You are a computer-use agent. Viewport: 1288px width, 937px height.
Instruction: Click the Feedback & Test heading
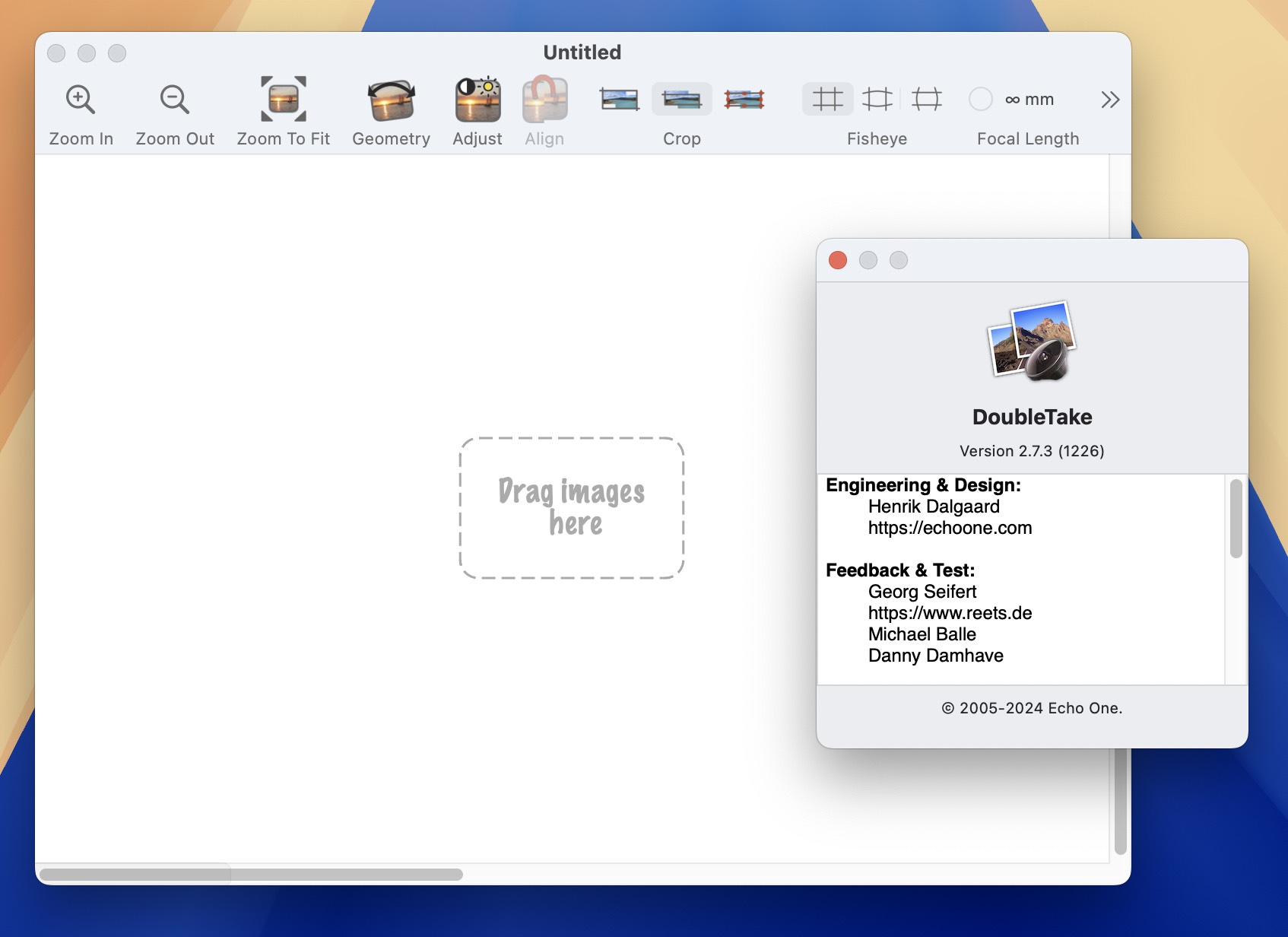[900, 570]
